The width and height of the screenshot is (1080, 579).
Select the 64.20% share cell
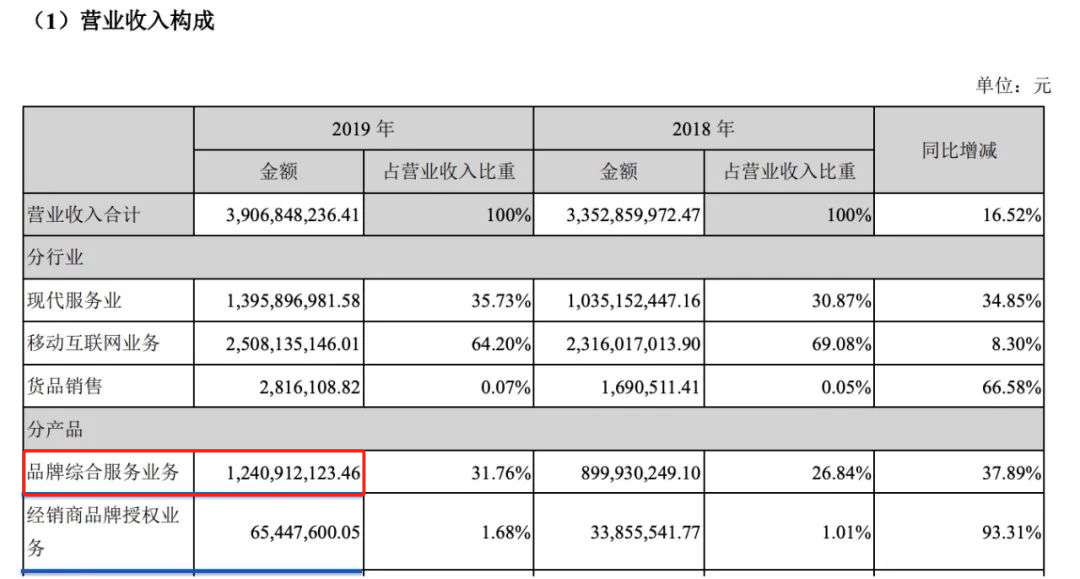501,344
